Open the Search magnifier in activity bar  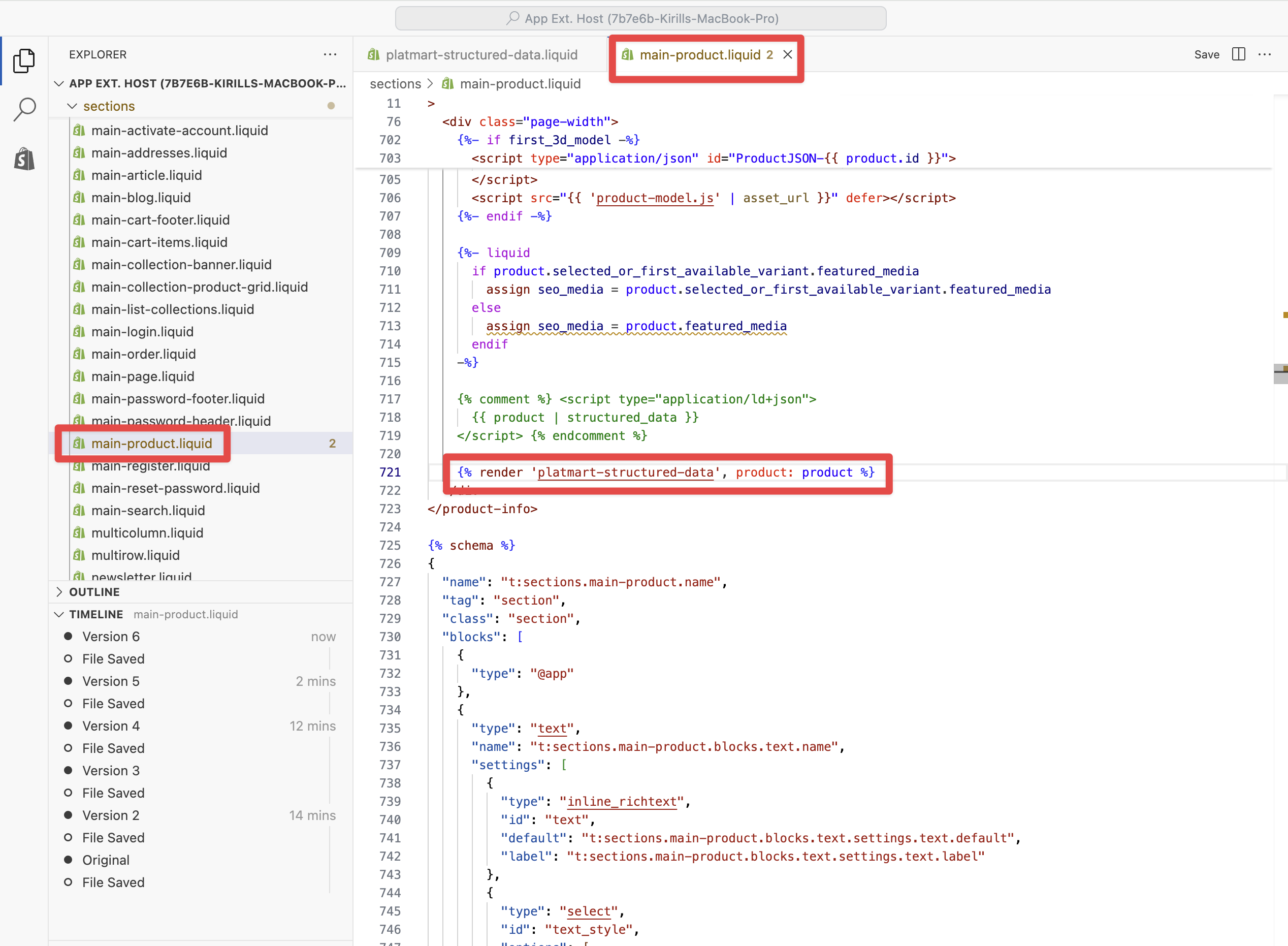tap(24, 109)
